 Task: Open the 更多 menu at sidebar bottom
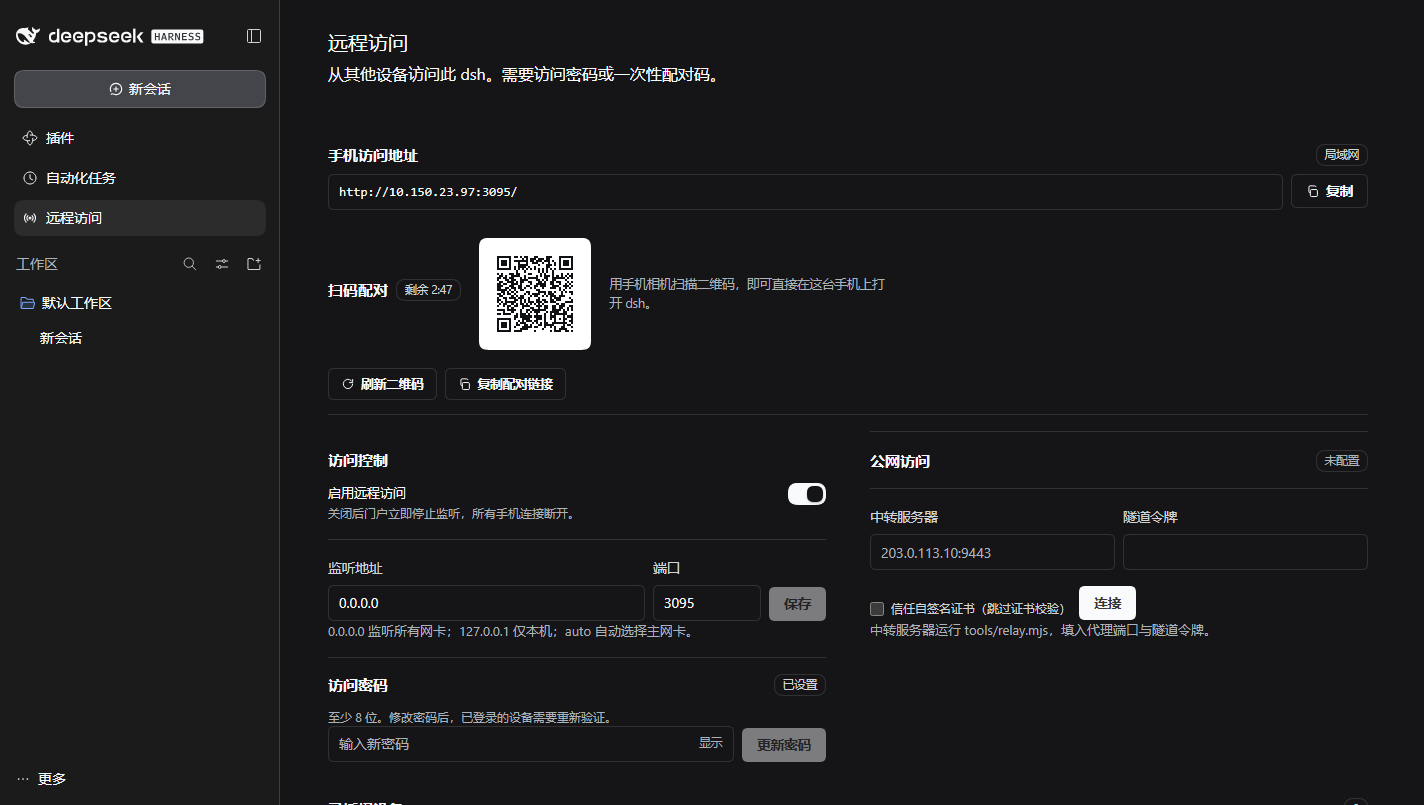(42, 779)
